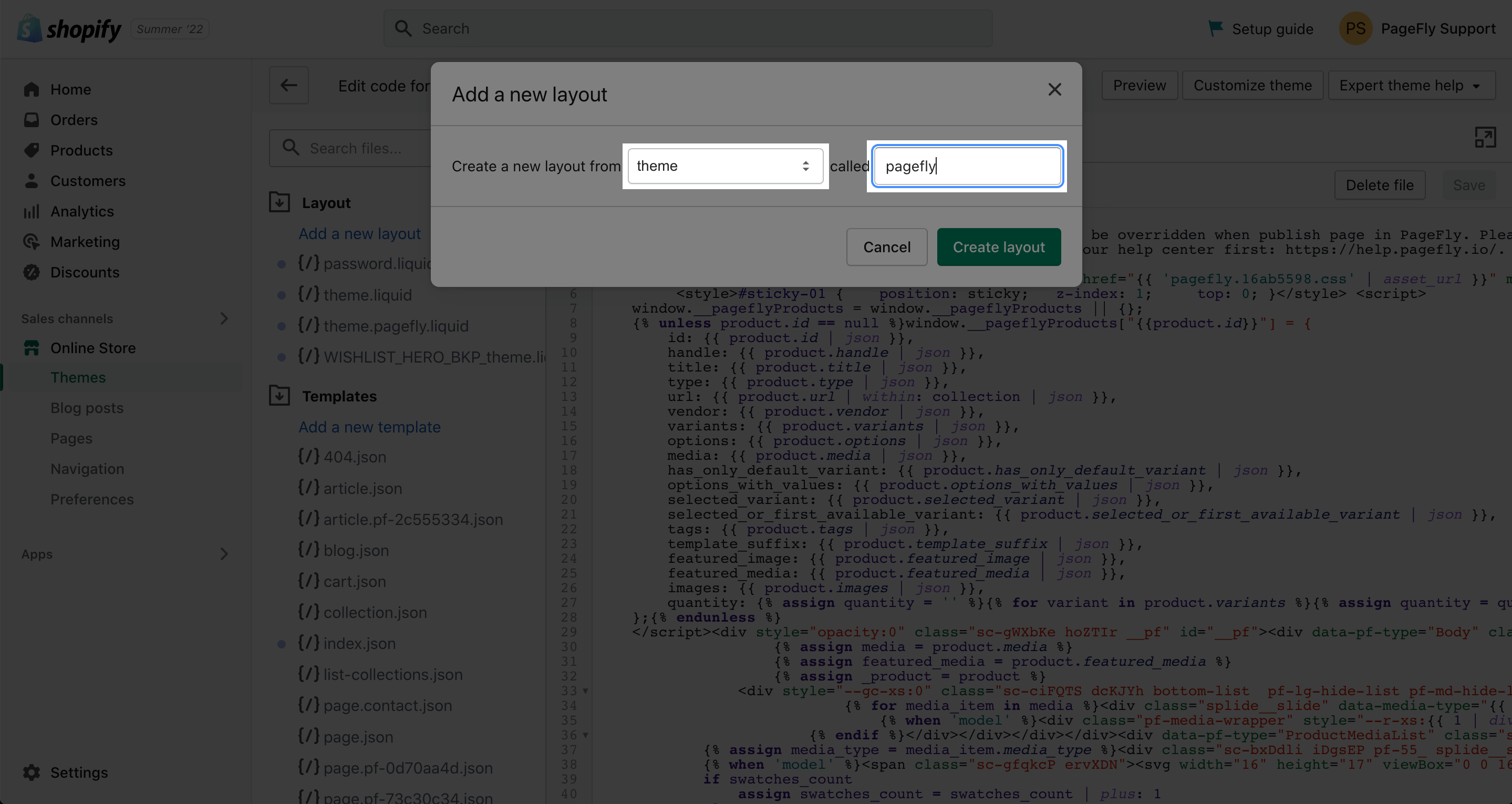
Task: Click the Delete file button
Action: tap(1380, 185)
